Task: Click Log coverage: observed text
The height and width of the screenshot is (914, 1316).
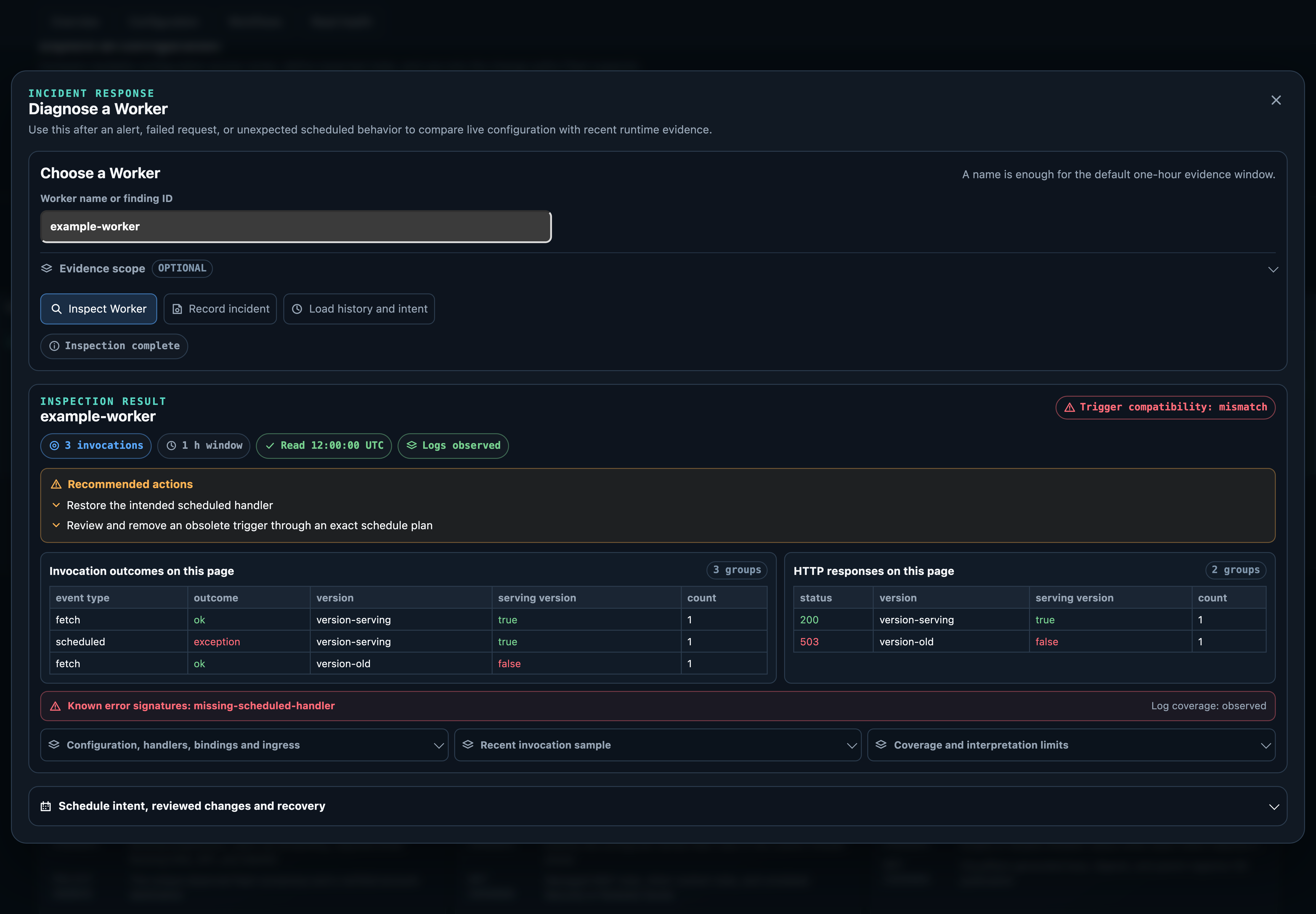Action: pos(1208,706)
